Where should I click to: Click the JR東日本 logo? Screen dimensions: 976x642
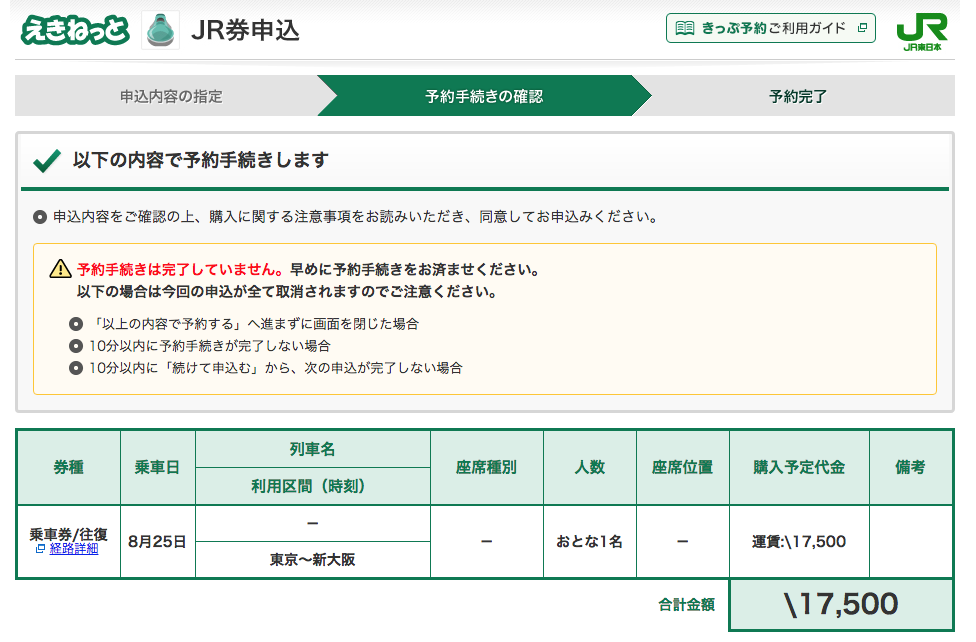tap(922, 31)
